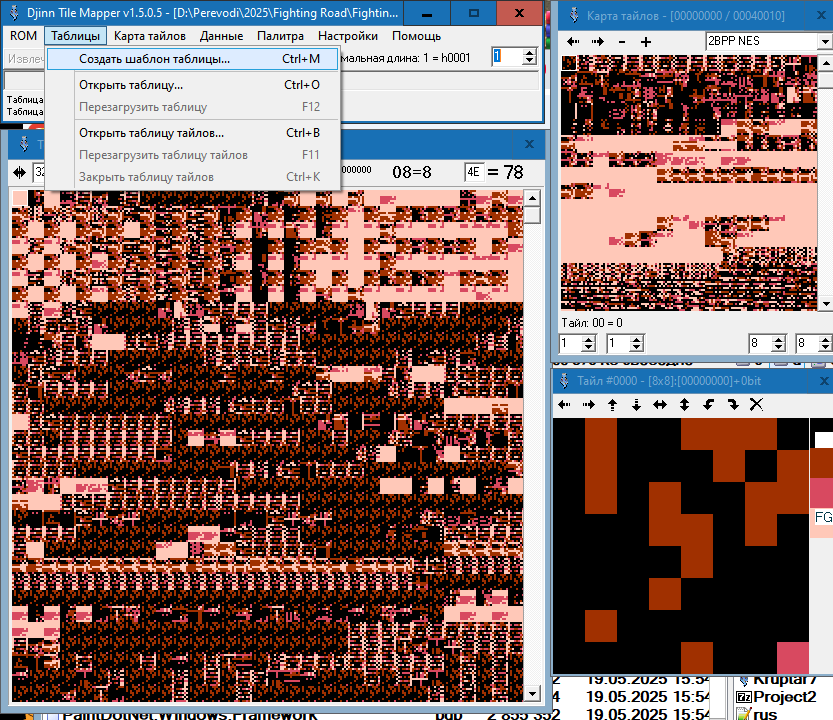The image size is (833, 720).
Task: Click the 4E hex value input field
Action: (474, 172)
